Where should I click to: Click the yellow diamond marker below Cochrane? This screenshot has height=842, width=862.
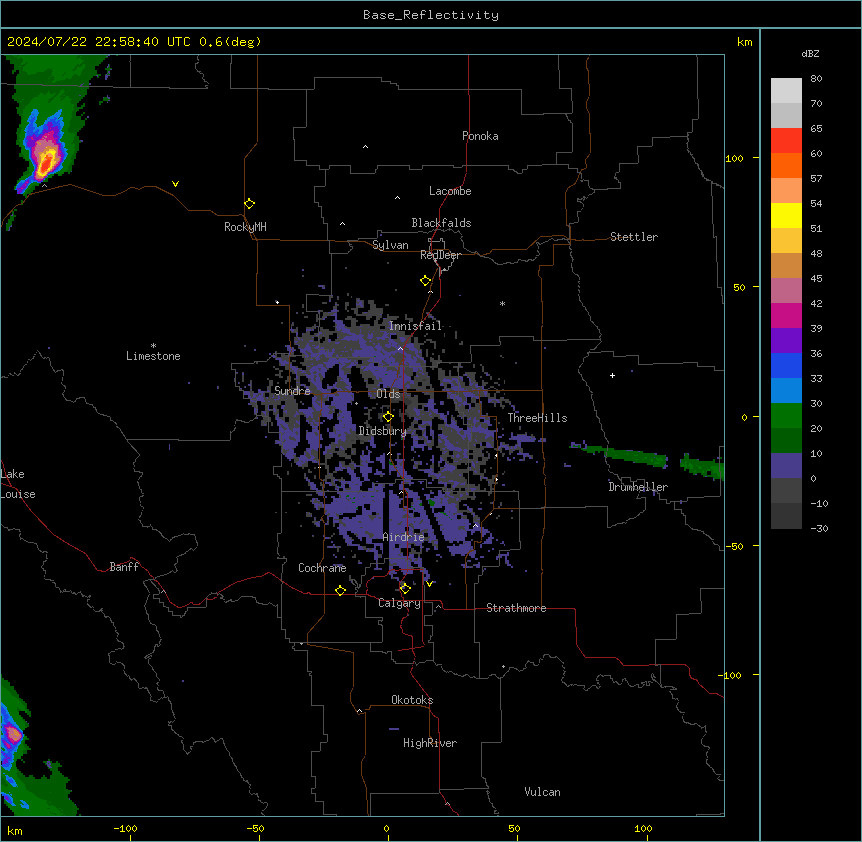[x=340, y=590]
